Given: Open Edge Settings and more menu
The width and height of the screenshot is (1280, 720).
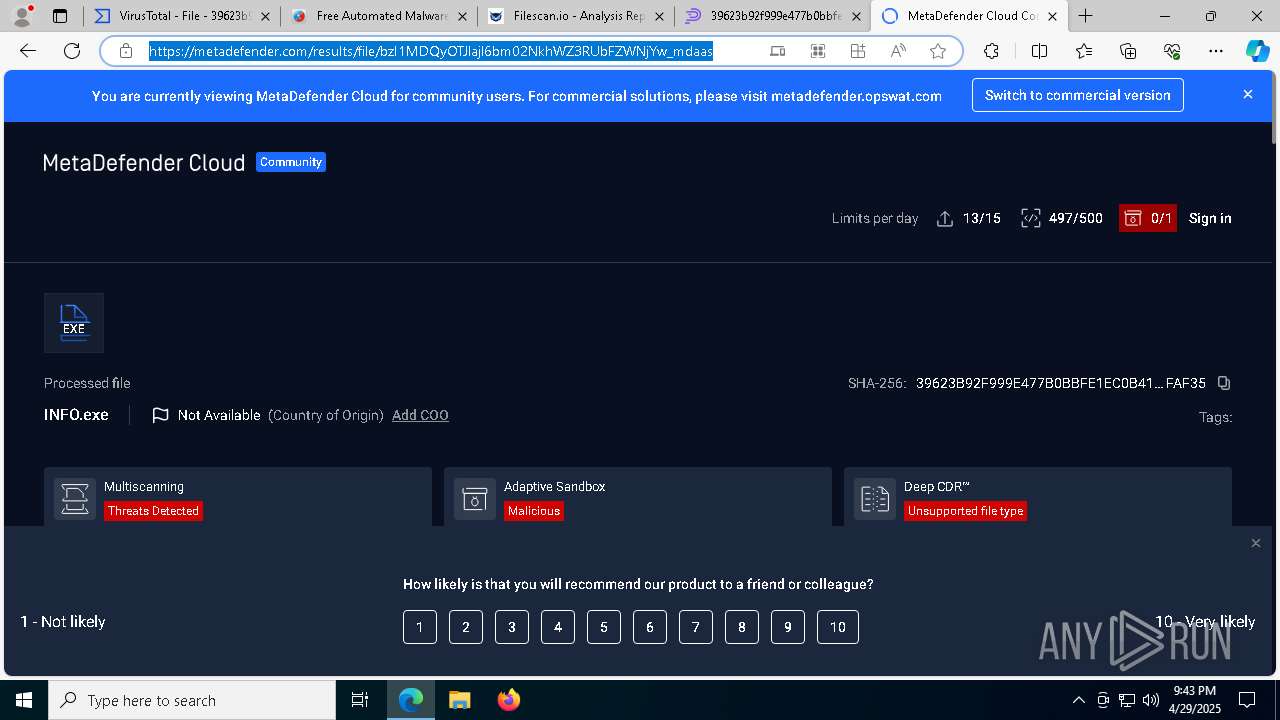Looking at the screenshot, I should [1216, 51].
